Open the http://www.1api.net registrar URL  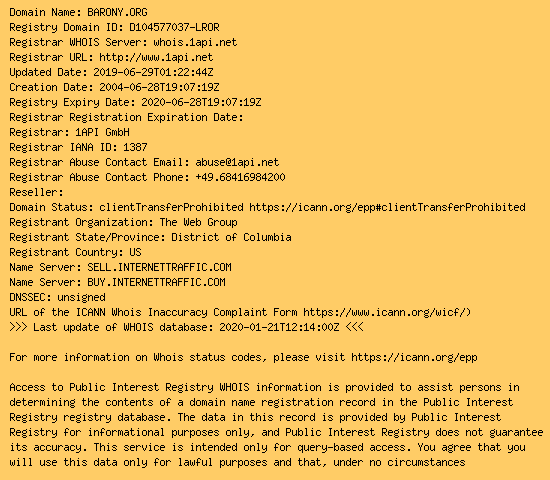[x=156, y=57]
